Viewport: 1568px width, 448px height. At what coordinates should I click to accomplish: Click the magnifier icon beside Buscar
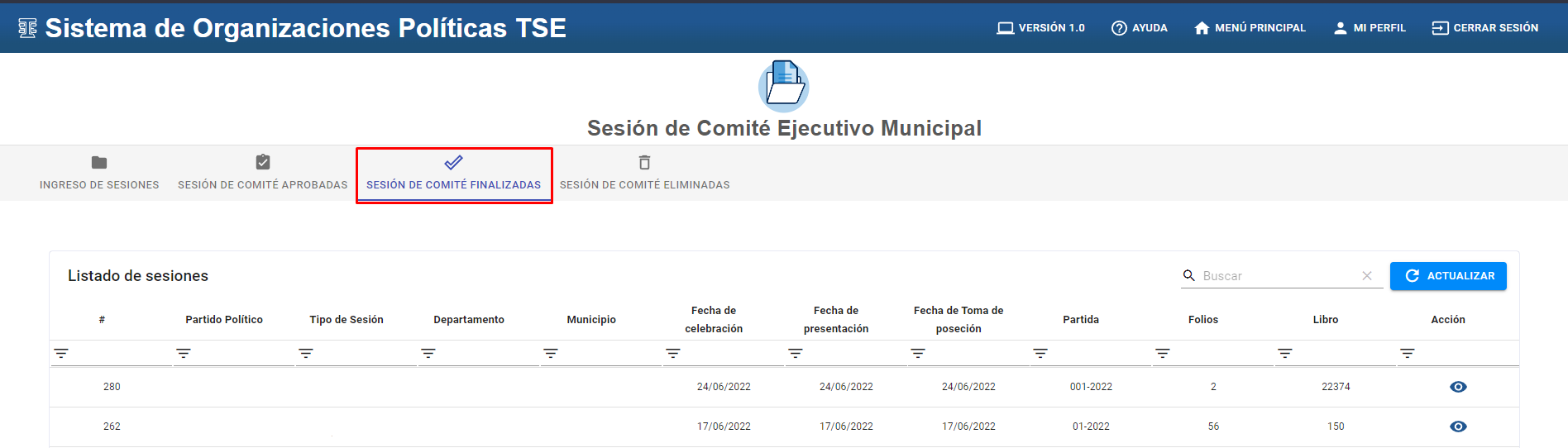coord(1189,275)
